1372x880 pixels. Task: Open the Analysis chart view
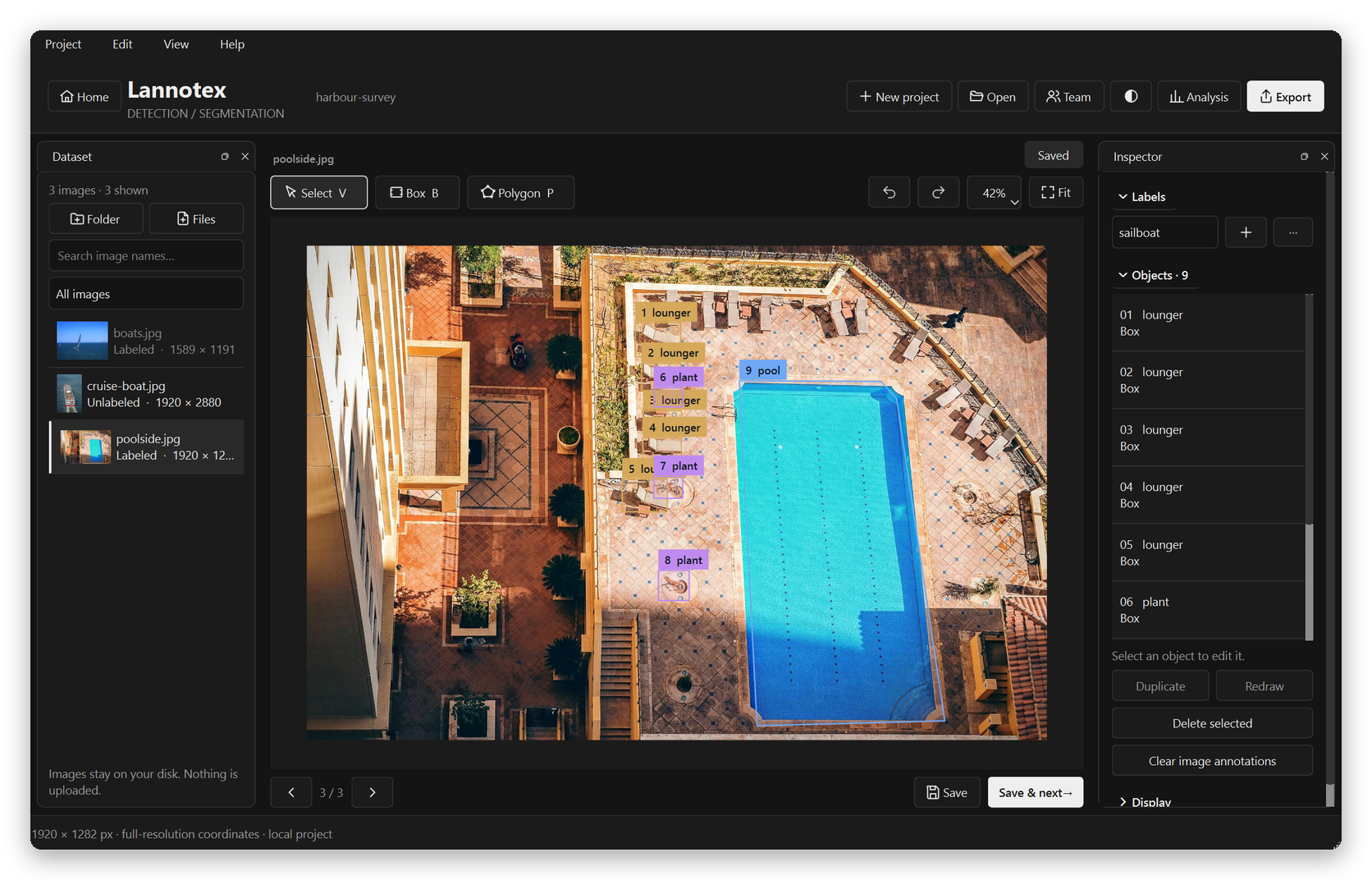[1199, 97]
